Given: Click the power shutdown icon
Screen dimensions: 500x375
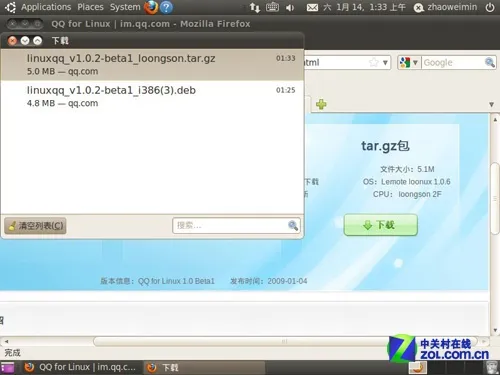Looking at the screenshot, I should click(x=490, y=7).
